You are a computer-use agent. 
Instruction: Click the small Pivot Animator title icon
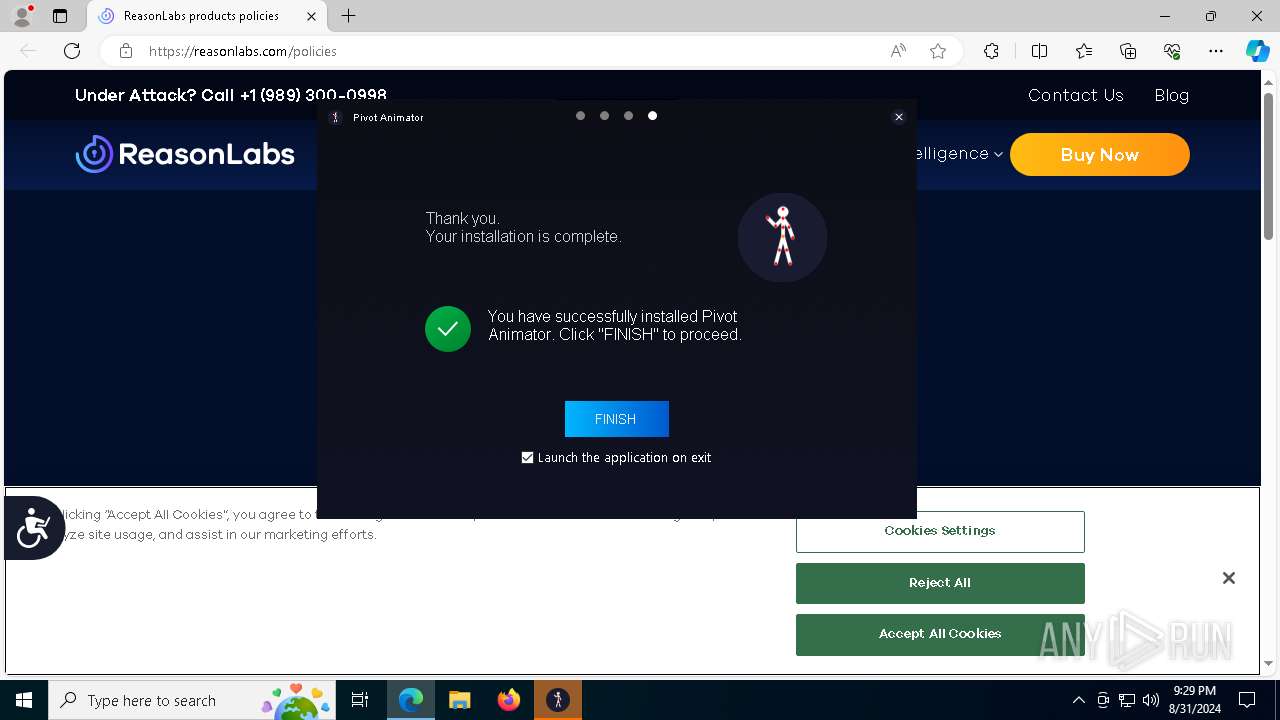[336, 117]
